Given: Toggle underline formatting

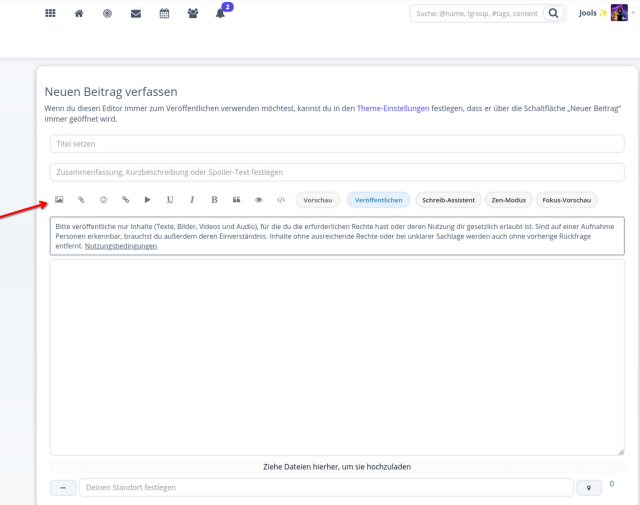Looking at the screenshot, I should click(x=170, y=200).
